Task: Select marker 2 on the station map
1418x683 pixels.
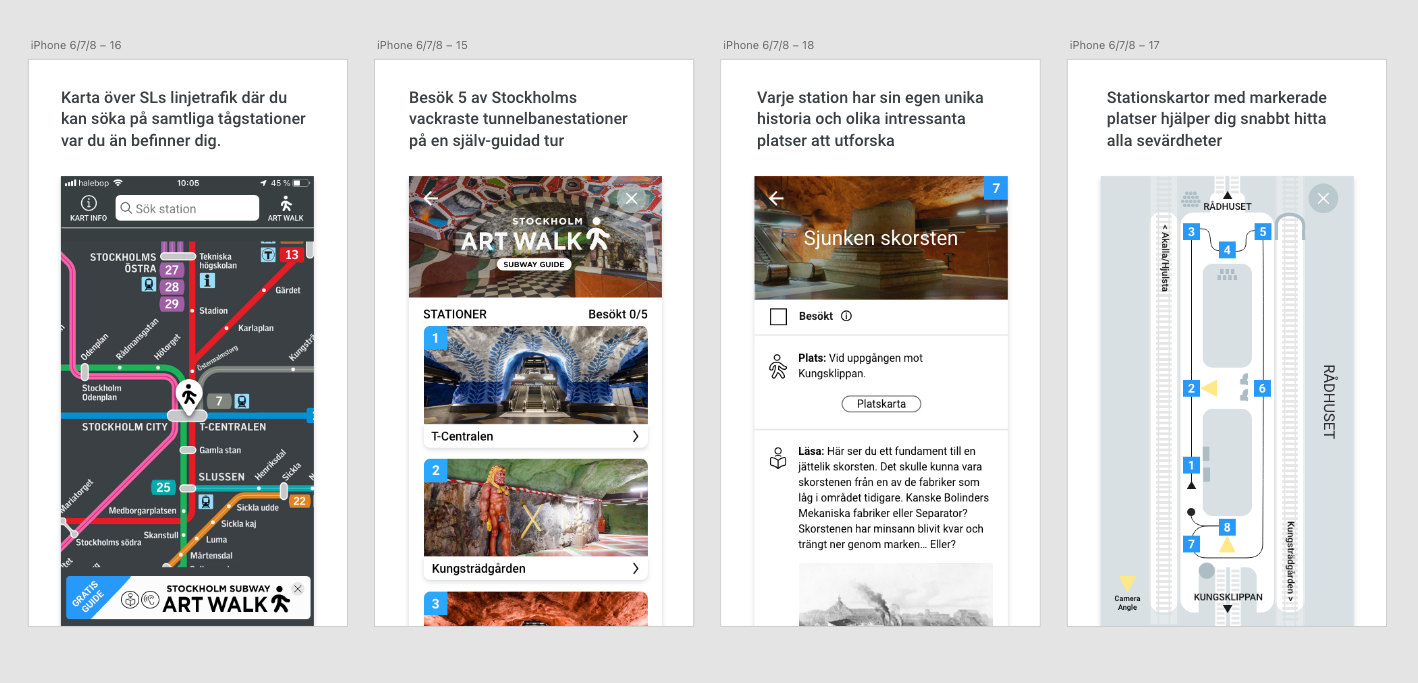Action: (x=1191, y=388)
